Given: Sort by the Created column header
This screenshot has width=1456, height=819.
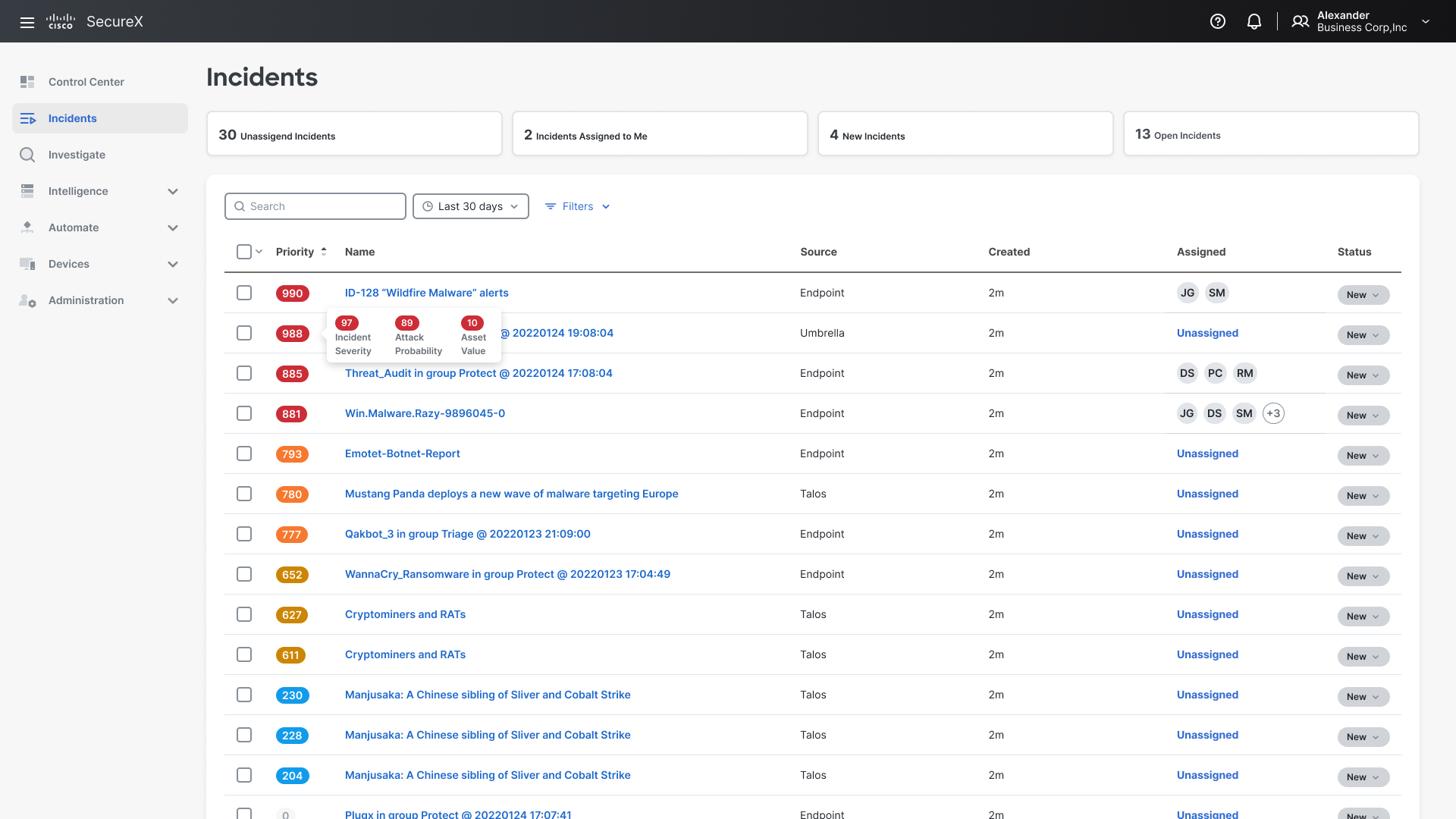Looking at the screenshot, I should pos(1009,252).
